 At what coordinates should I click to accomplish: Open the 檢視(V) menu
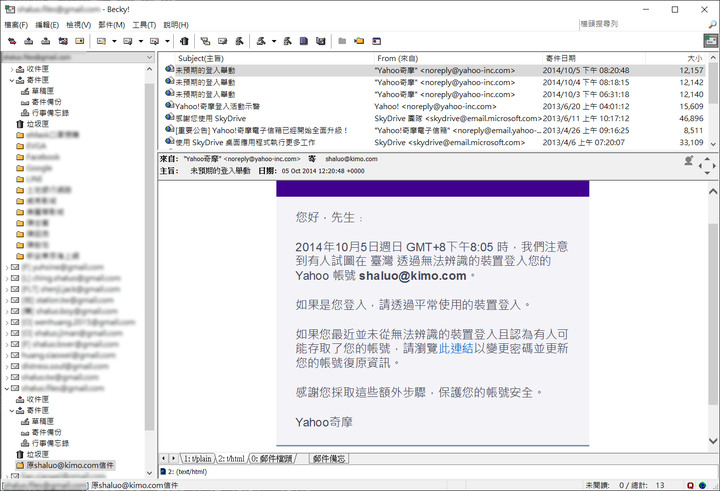pyautogui.click(x=79, y=25)
